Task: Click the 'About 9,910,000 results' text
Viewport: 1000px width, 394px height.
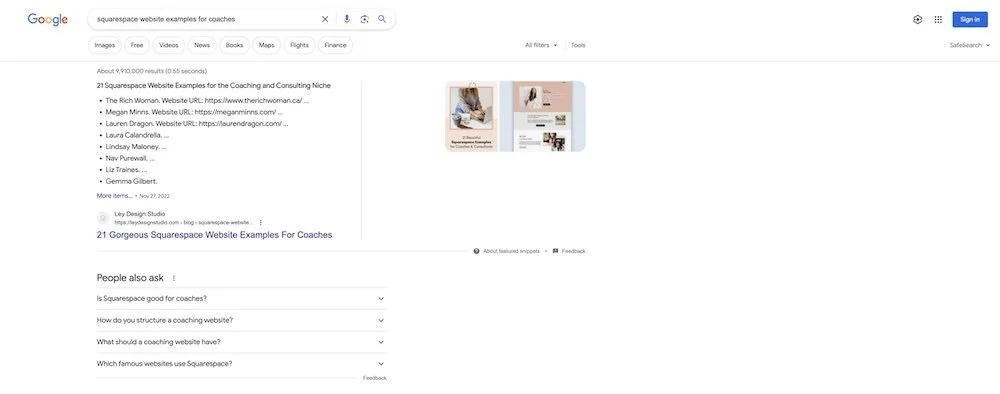Action: click(152, 71)
